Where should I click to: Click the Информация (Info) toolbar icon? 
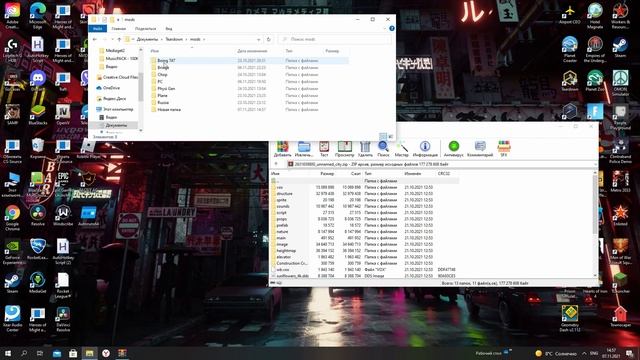coord(425,149)
